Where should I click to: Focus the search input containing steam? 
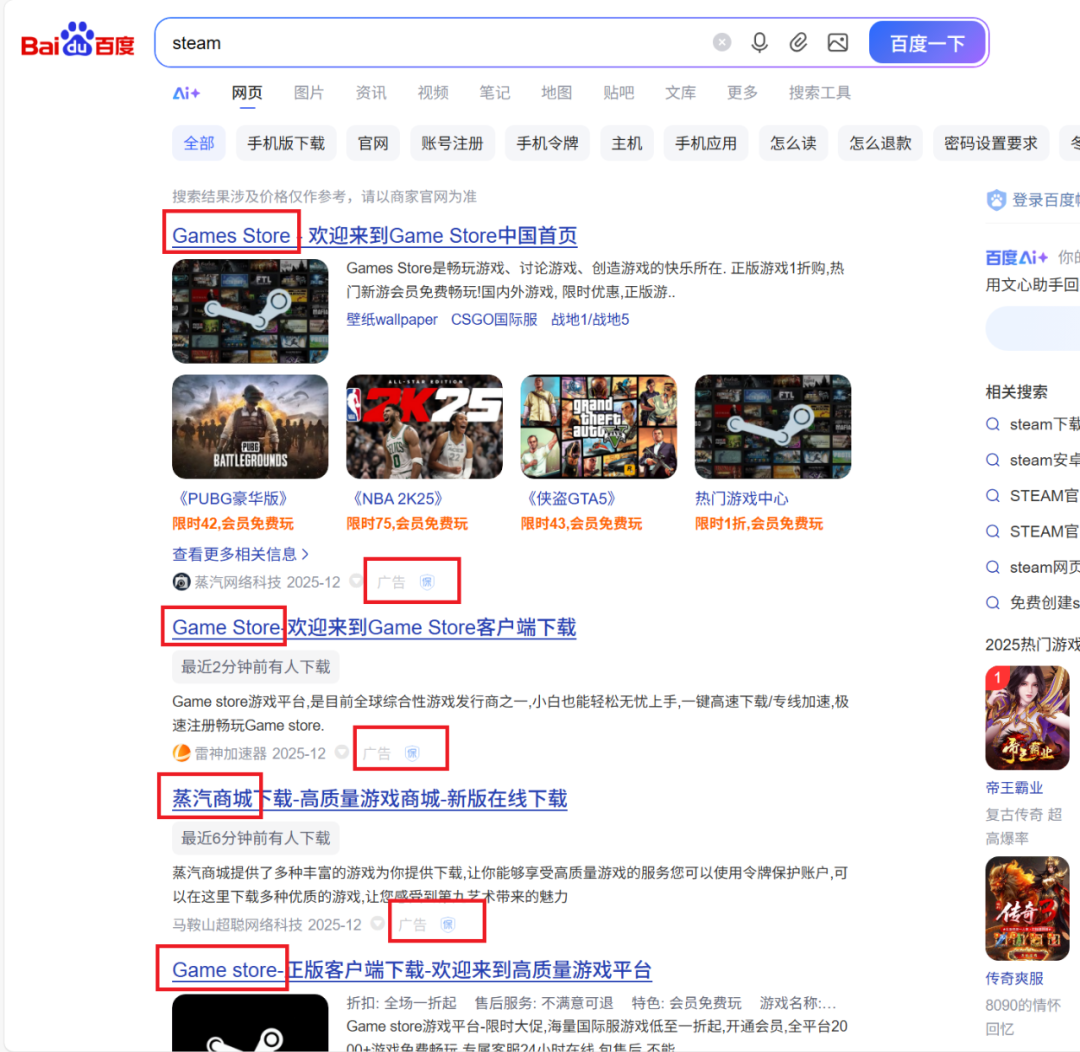434,43
